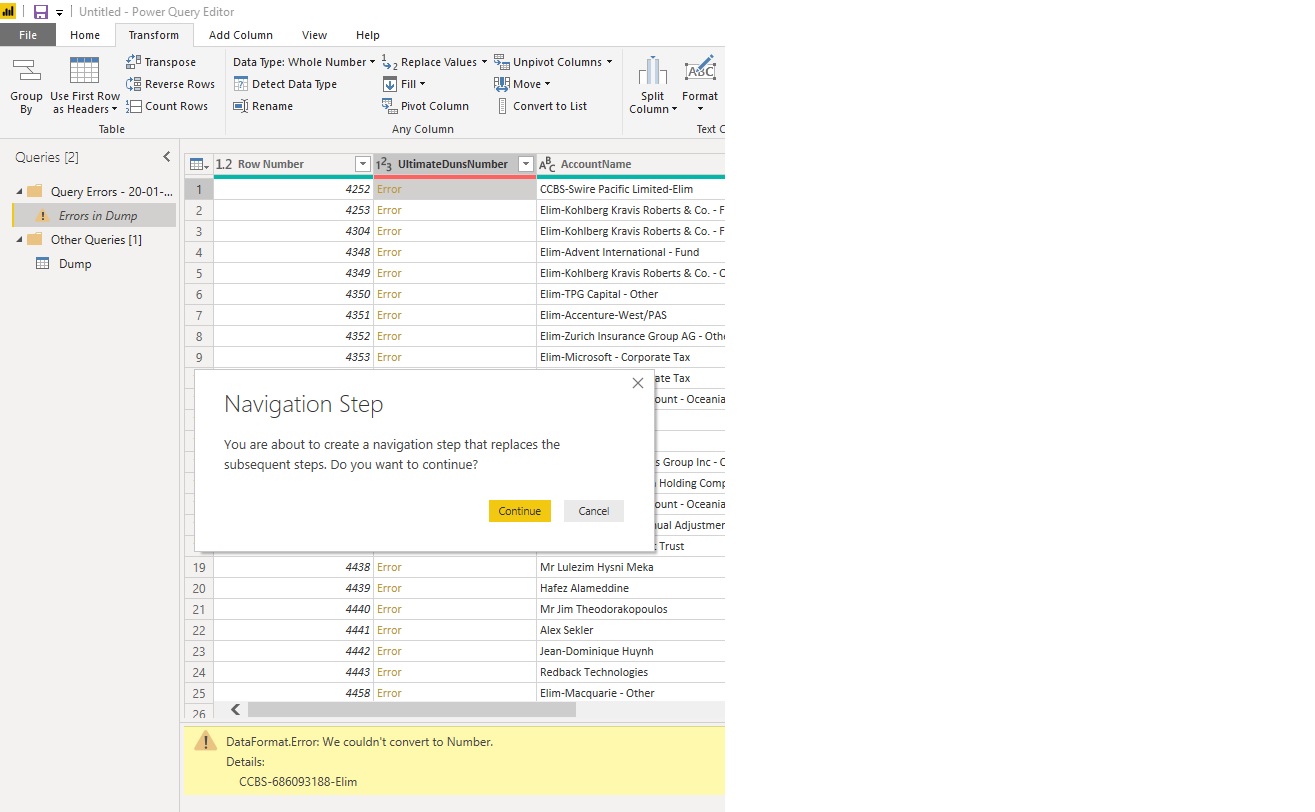Switch to the Add Column tab
The image size is (1315, 812).
[x=241, y=35]
